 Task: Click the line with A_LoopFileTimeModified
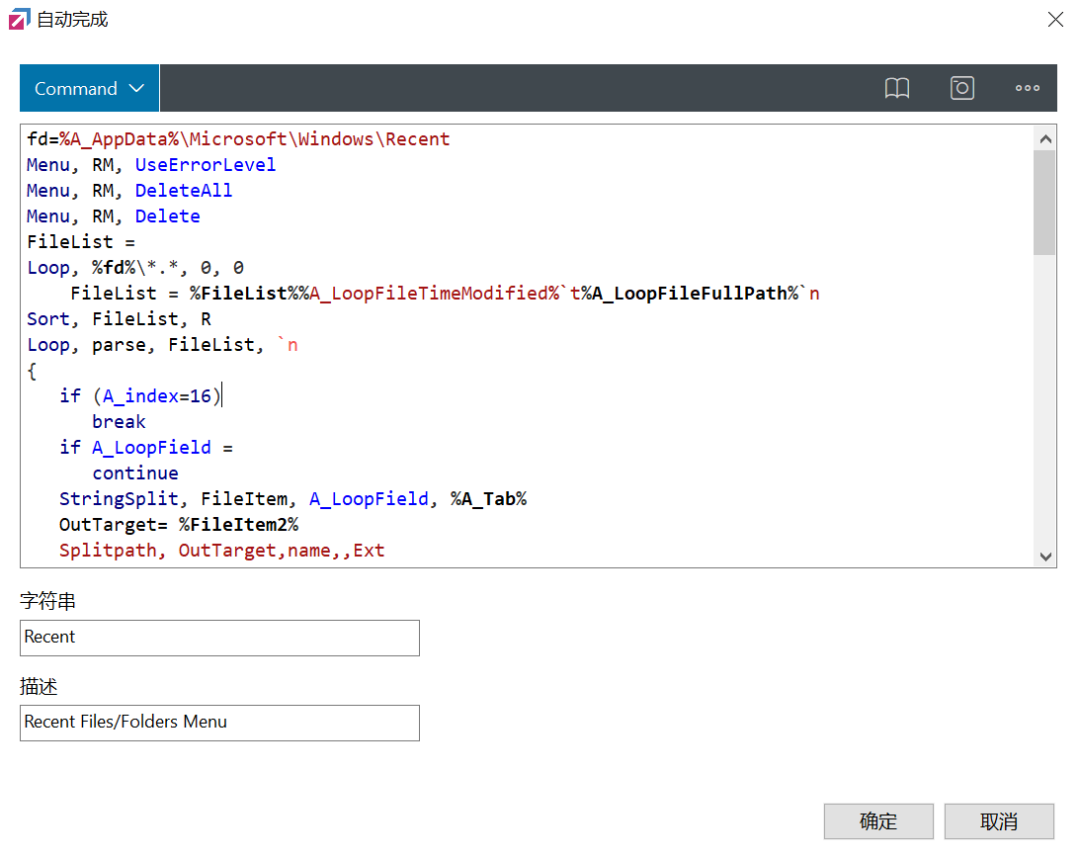tap(445, 293)
